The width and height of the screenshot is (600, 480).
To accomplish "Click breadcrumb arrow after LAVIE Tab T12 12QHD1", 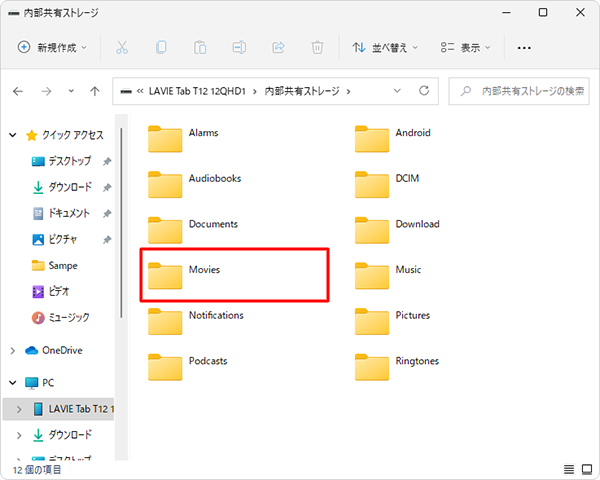I will [x=254, y=91].
